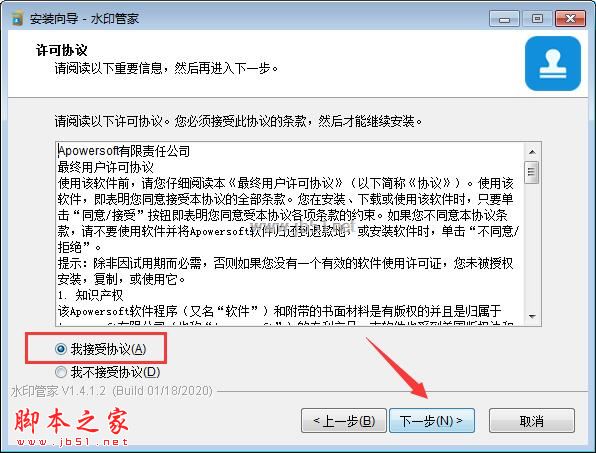Click inside the license agreement text box

coord(290,234)
